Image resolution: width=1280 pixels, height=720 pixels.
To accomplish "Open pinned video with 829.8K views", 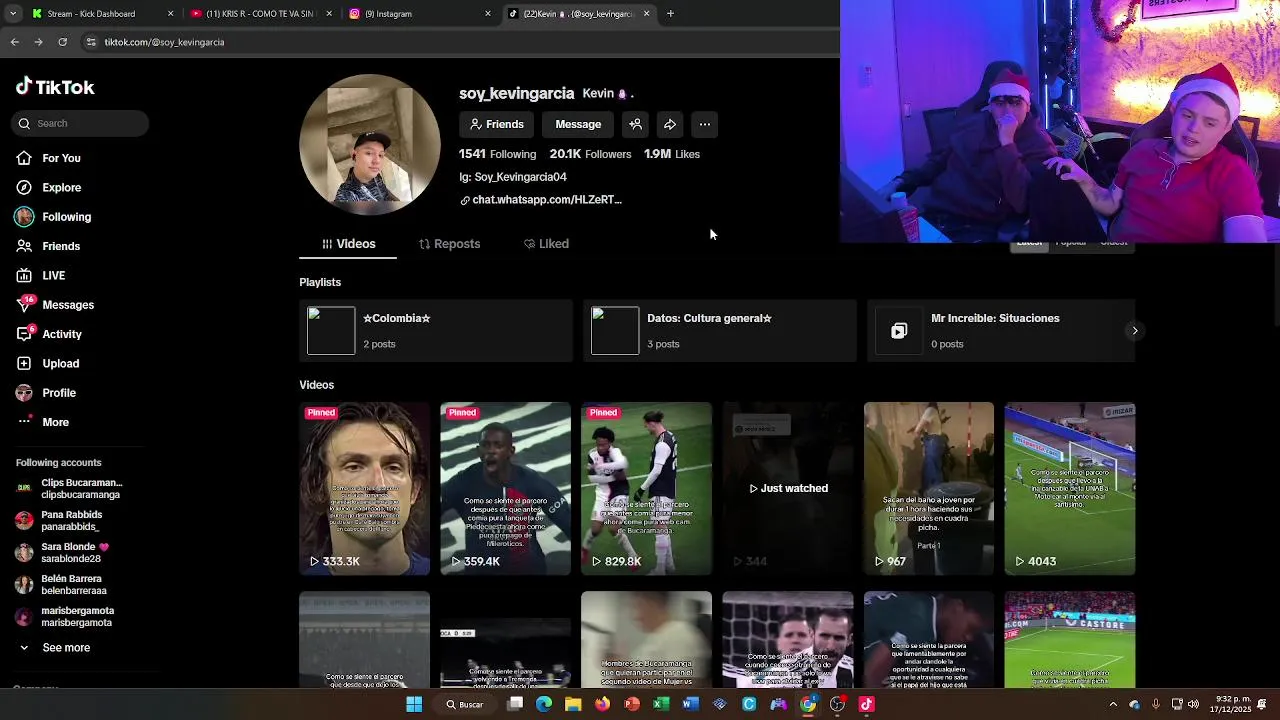I will pyautogui.click(x=647, y=489).
